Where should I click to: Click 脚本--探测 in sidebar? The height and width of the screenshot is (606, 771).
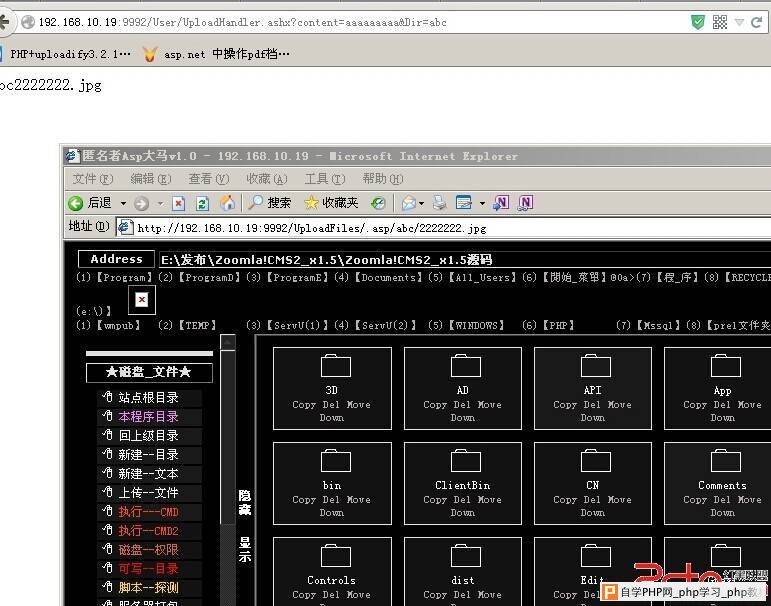(148, 587)
